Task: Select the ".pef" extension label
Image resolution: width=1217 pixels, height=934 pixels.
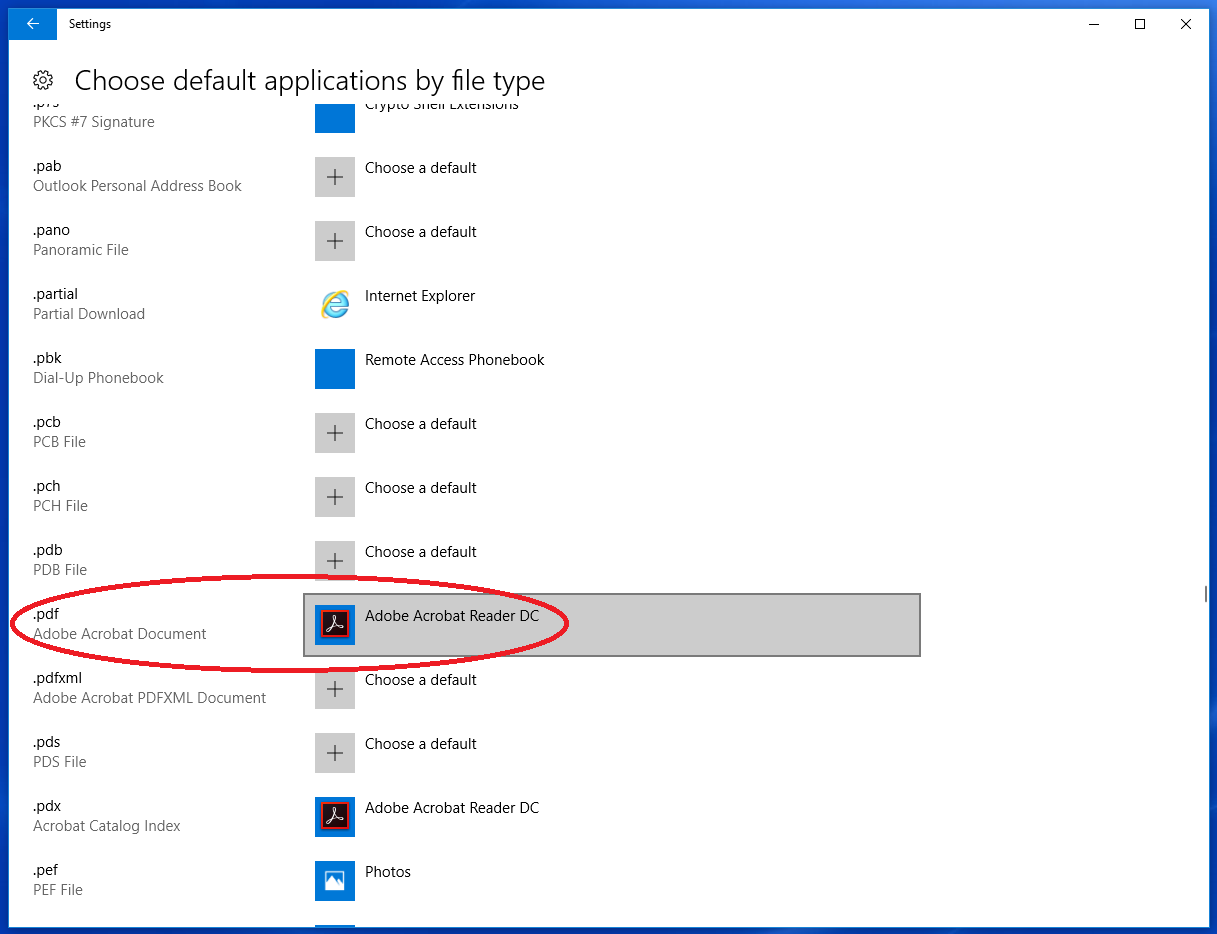Action: (46, 870)
